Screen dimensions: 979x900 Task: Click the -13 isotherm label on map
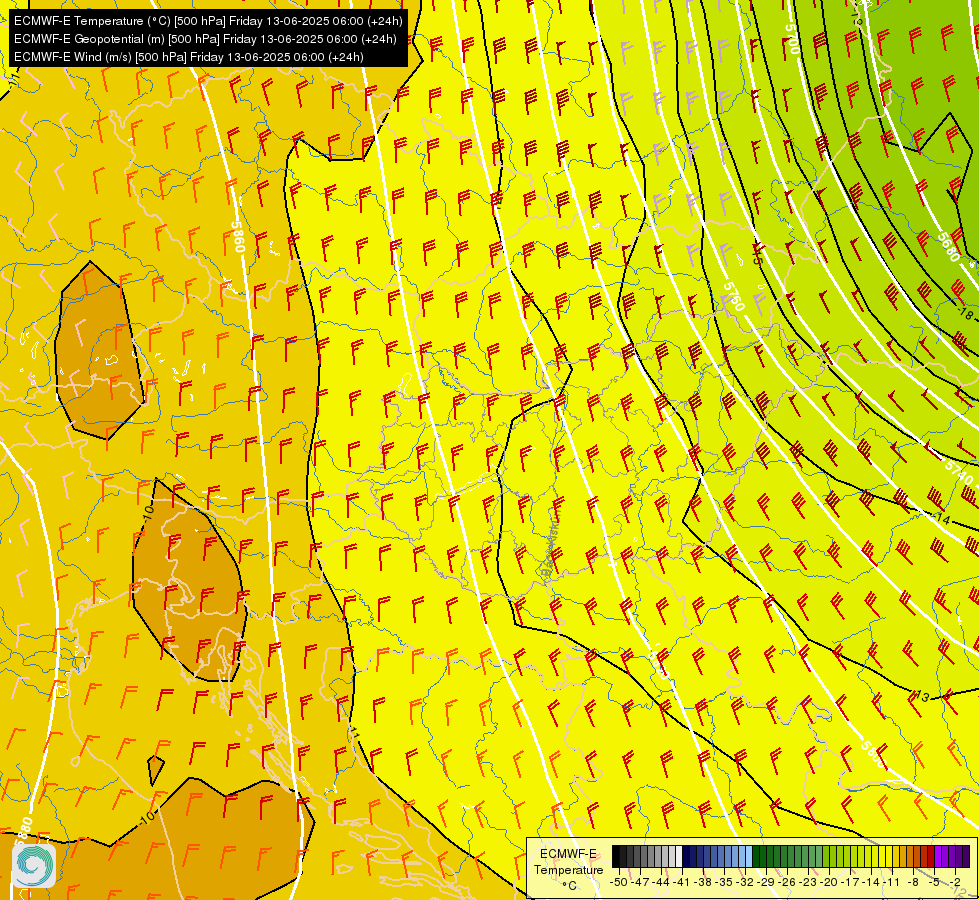pos(922,695)
